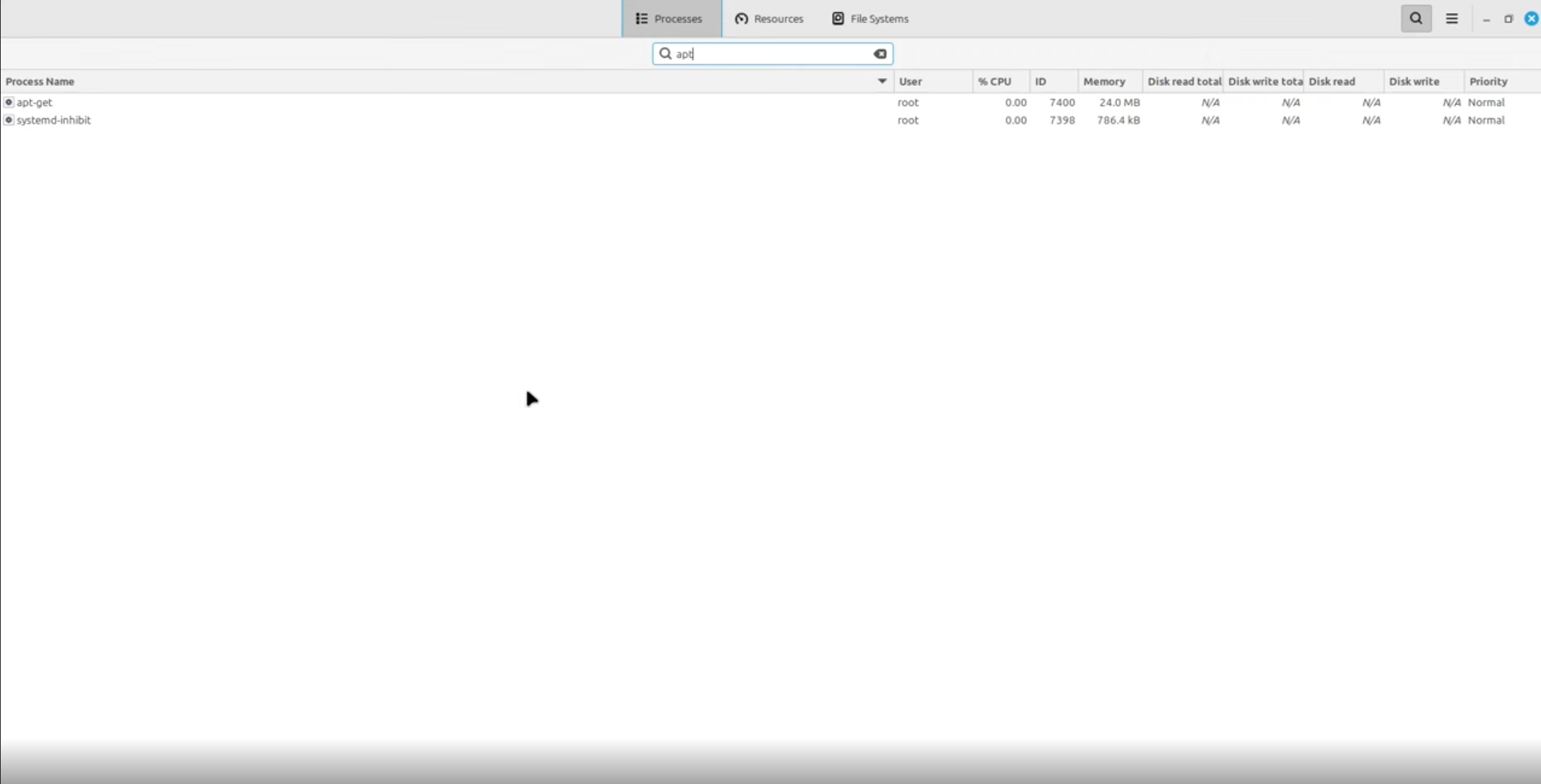Click Normal priority of systemd-inhibit row
This screenshot has height=784, width=1541.
click(x=1486, y=120)
